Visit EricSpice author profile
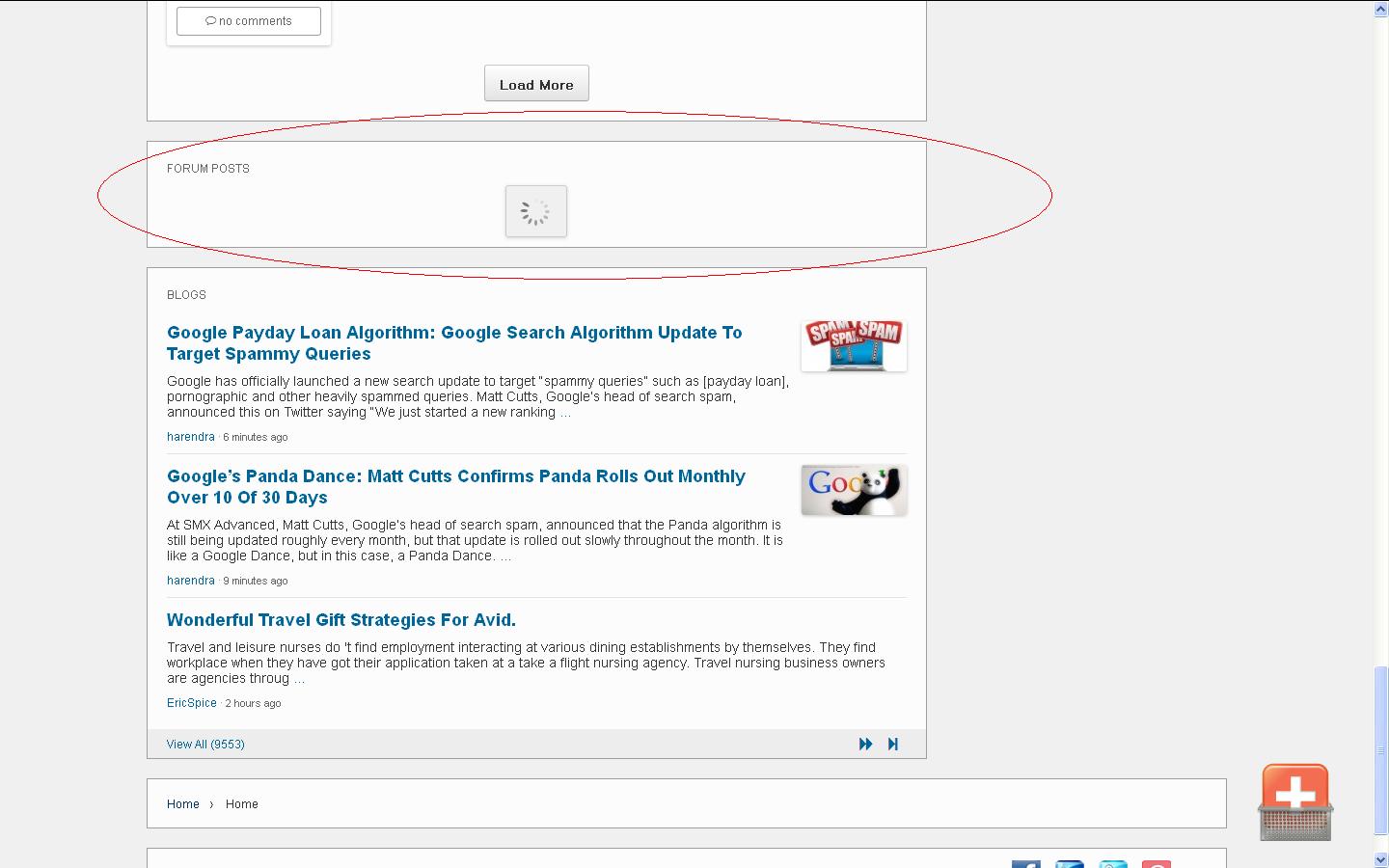Screen dimensions: 1389x868 pyautogui.click(x=192, y=703)
